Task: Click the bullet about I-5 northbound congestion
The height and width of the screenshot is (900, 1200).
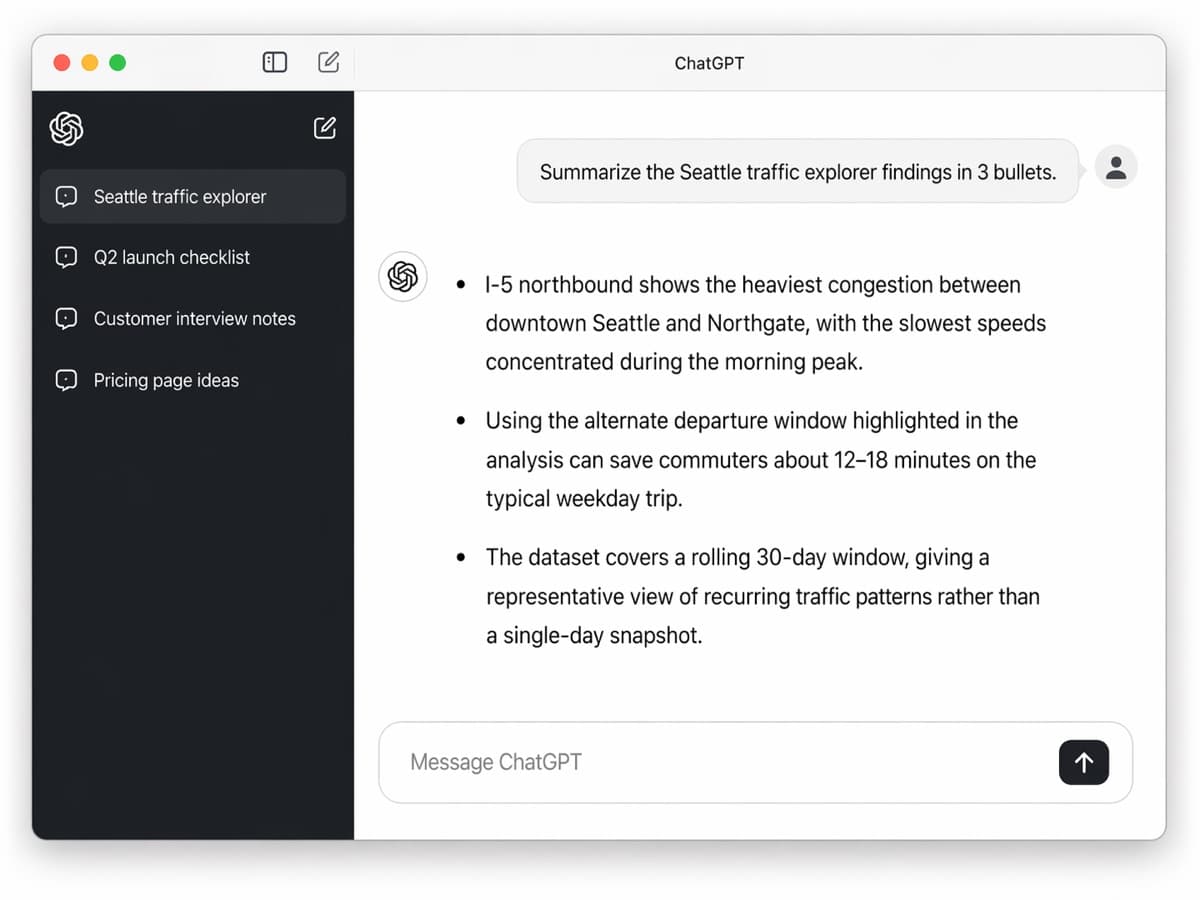Action: pos(752,323)
